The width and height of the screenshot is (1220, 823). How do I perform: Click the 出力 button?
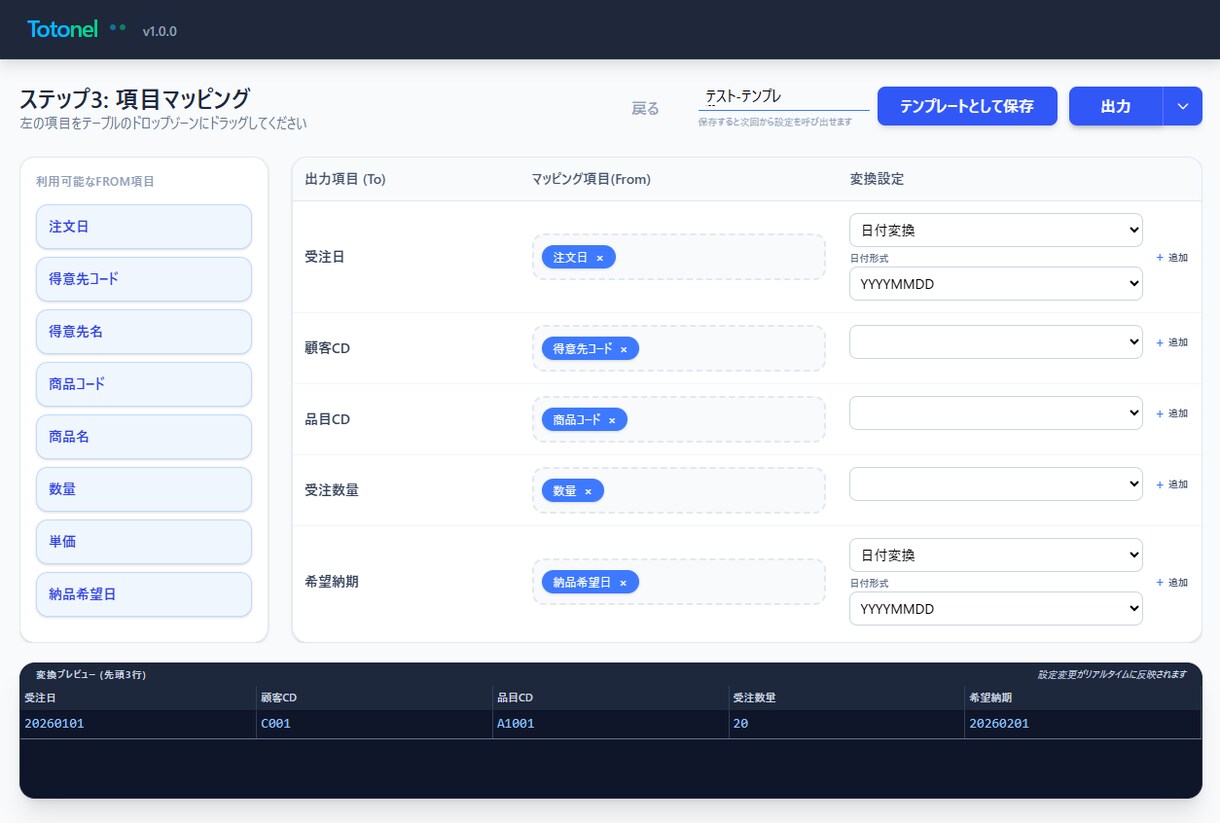click(1116, 106)
